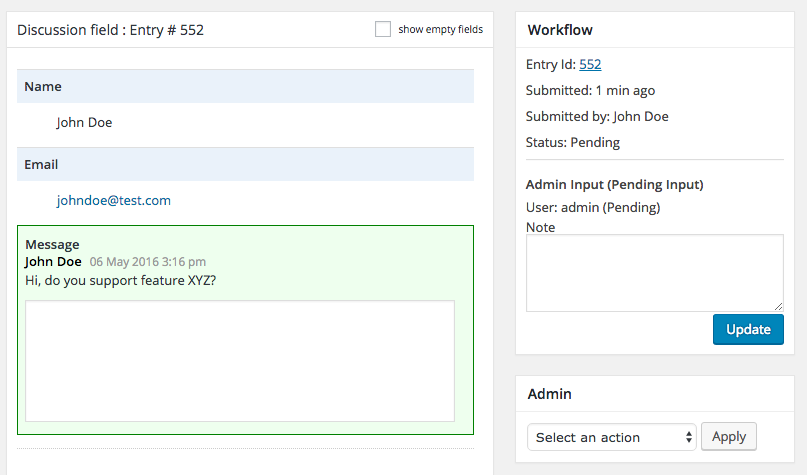807x475 pixels.
Task: Click the Admin Input (Pending Input) heading
Action: point(614,185)
